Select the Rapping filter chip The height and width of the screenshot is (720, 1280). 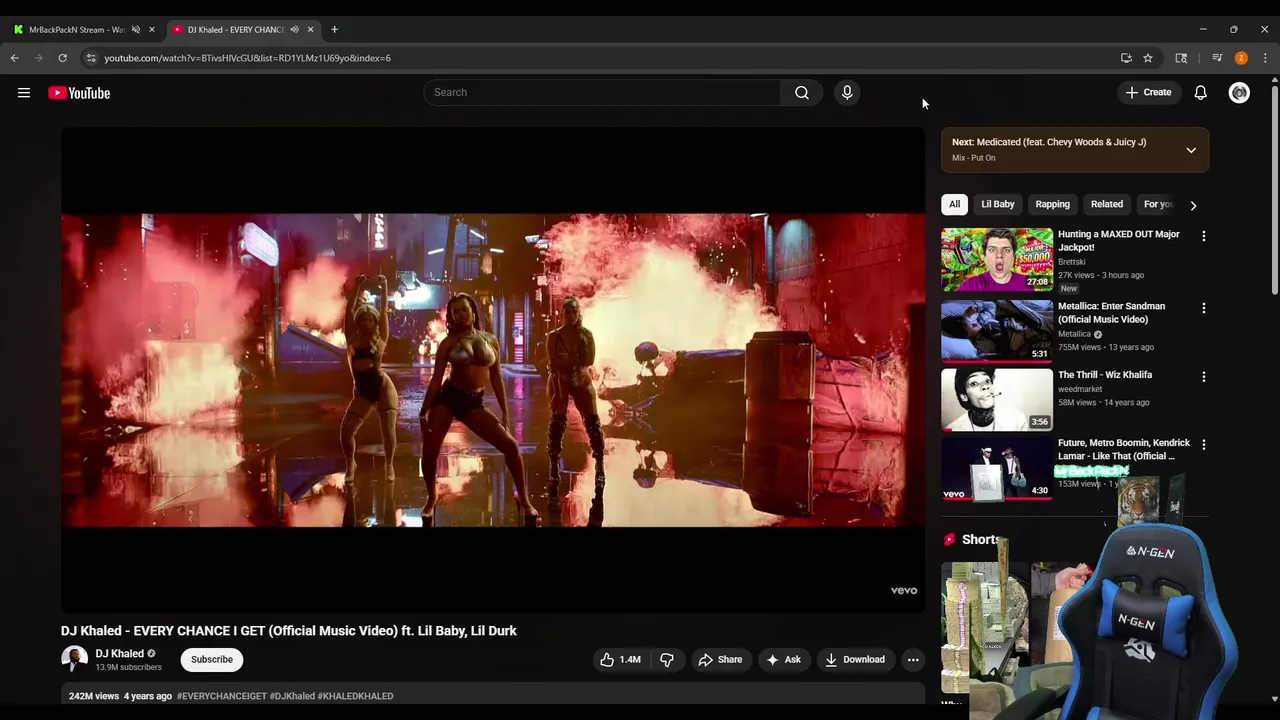pos(1052,204)
